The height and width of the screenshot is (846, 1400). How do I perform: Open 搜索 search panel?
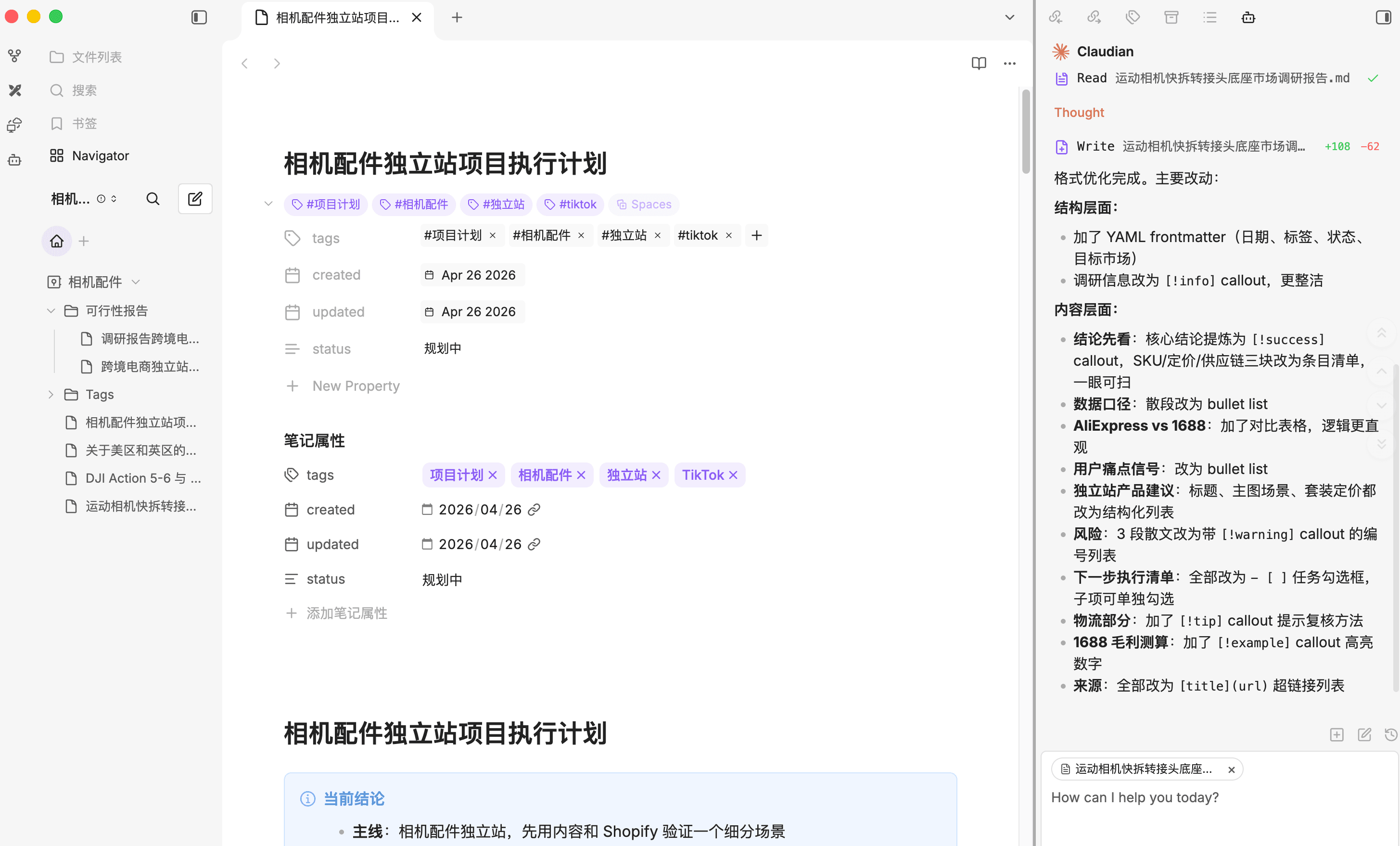(x=73, y=90)
